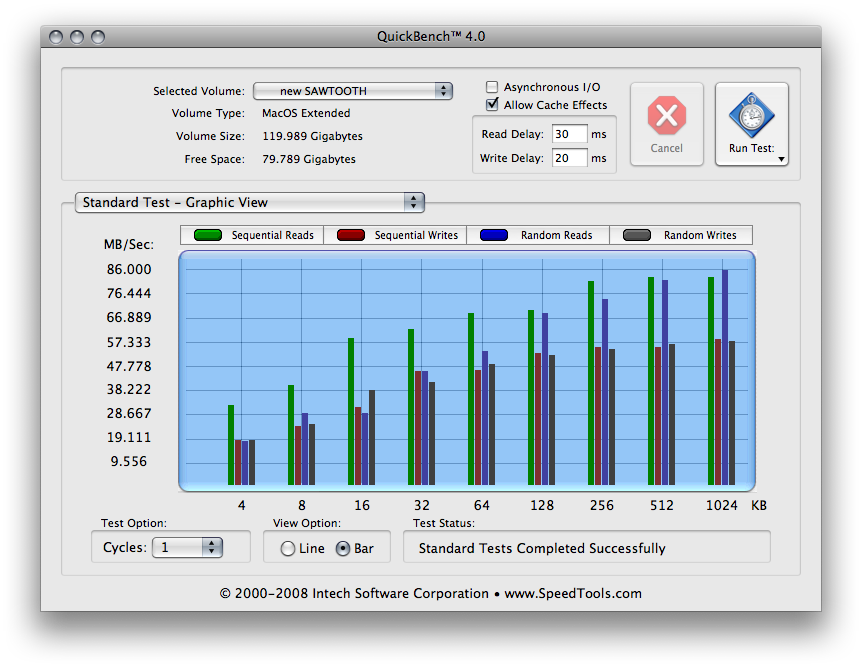The width and height of the screenshot is (862, 667).
Task: Click the 32 transfer size label
Action: (x=422, y=505)
